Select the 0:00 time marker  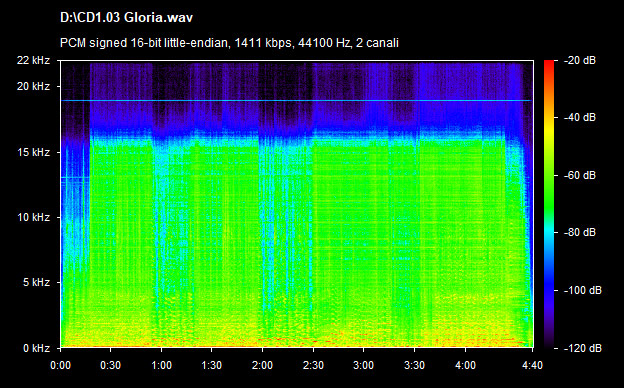[x=60, y=365]
